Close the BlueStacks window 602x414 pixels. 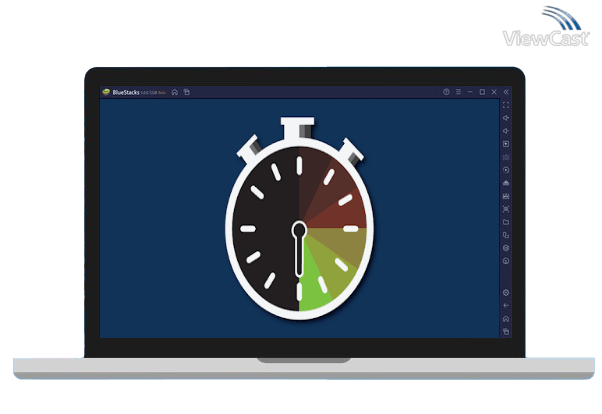tap(494, 92)
